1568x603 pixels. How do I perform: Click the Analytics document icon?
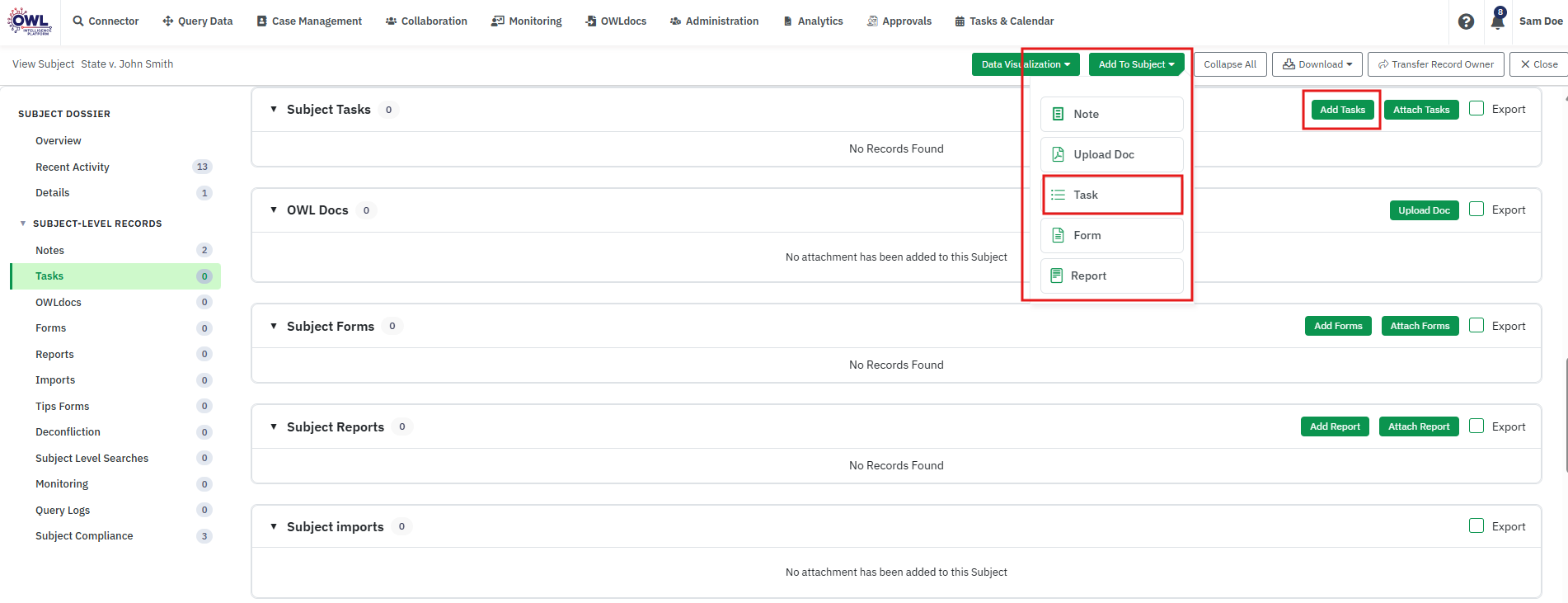(x=788, y=21)
